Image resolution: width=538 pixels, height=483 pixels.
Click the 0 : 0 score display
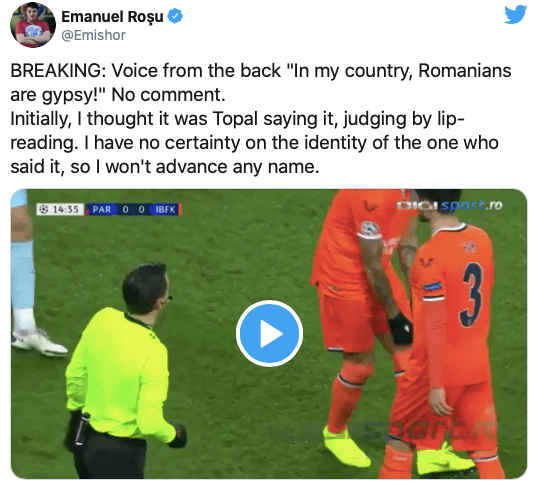point(133,209)
